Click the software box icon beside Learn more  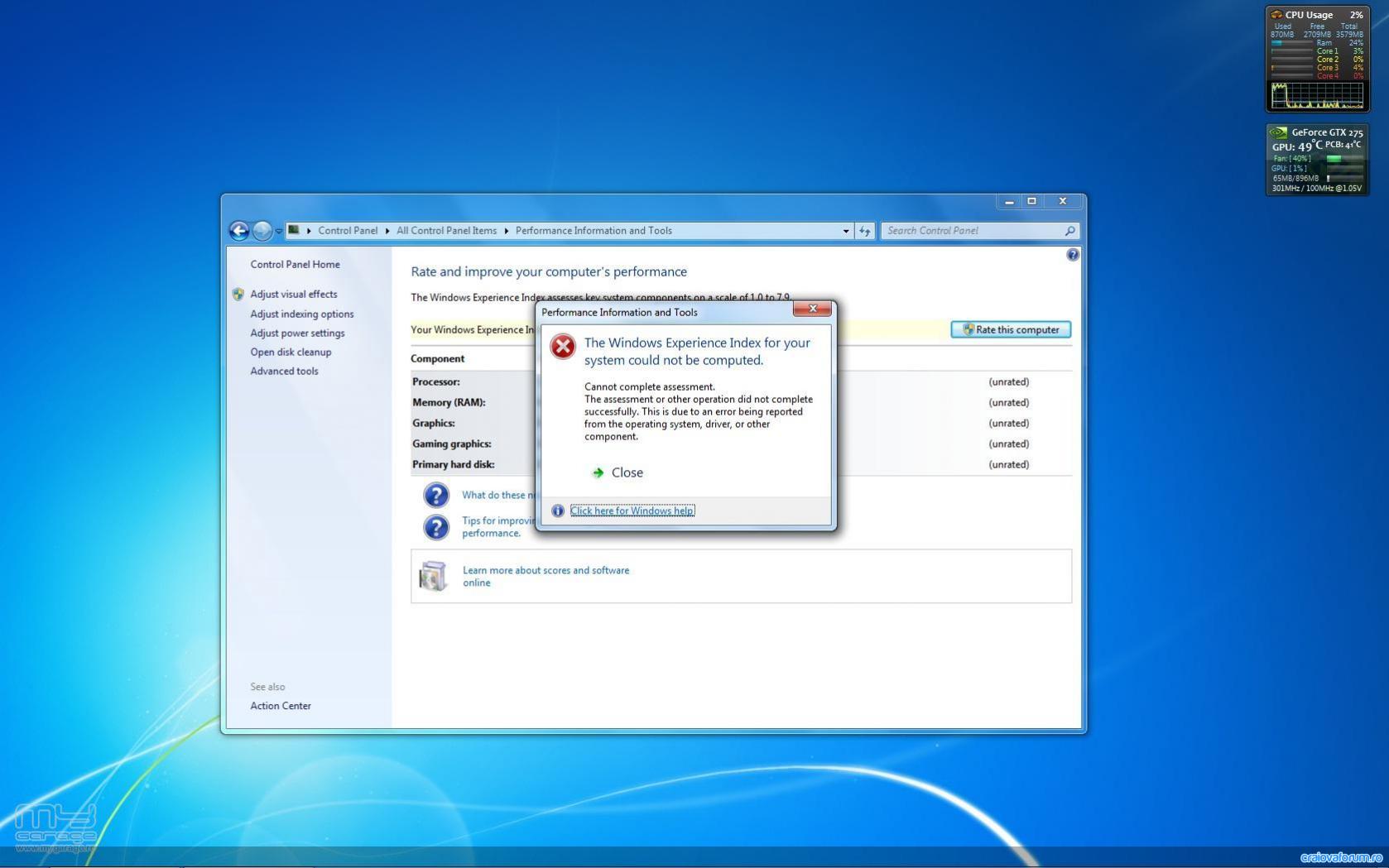pyautogui.click(x=433, y=576)
